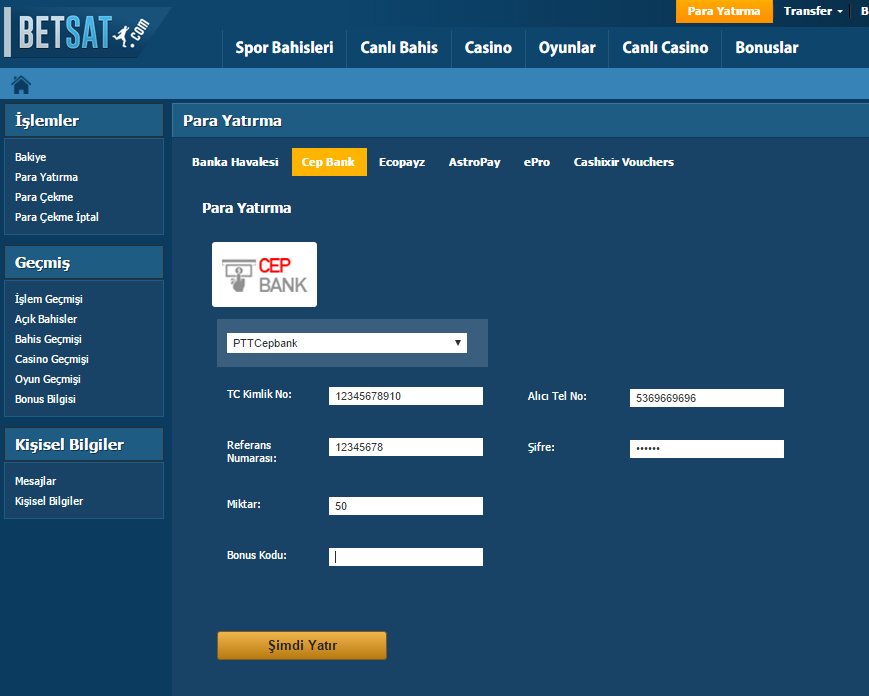Image resolution: width=869 pixels, height=696 pixels.
Task: Open Bahis Geçmişi link
Action: click(x=48, y=339)
